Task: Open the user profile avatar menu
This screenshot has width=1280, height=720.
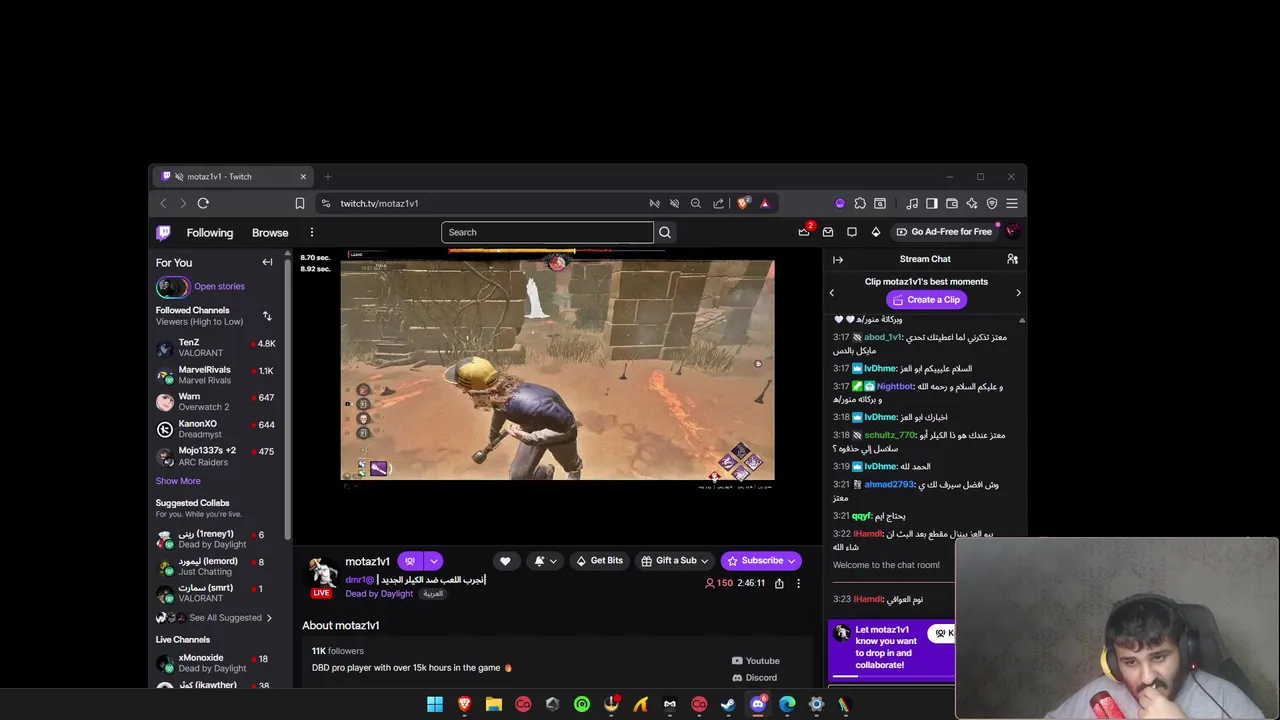Action: [x=1012, y=232]
